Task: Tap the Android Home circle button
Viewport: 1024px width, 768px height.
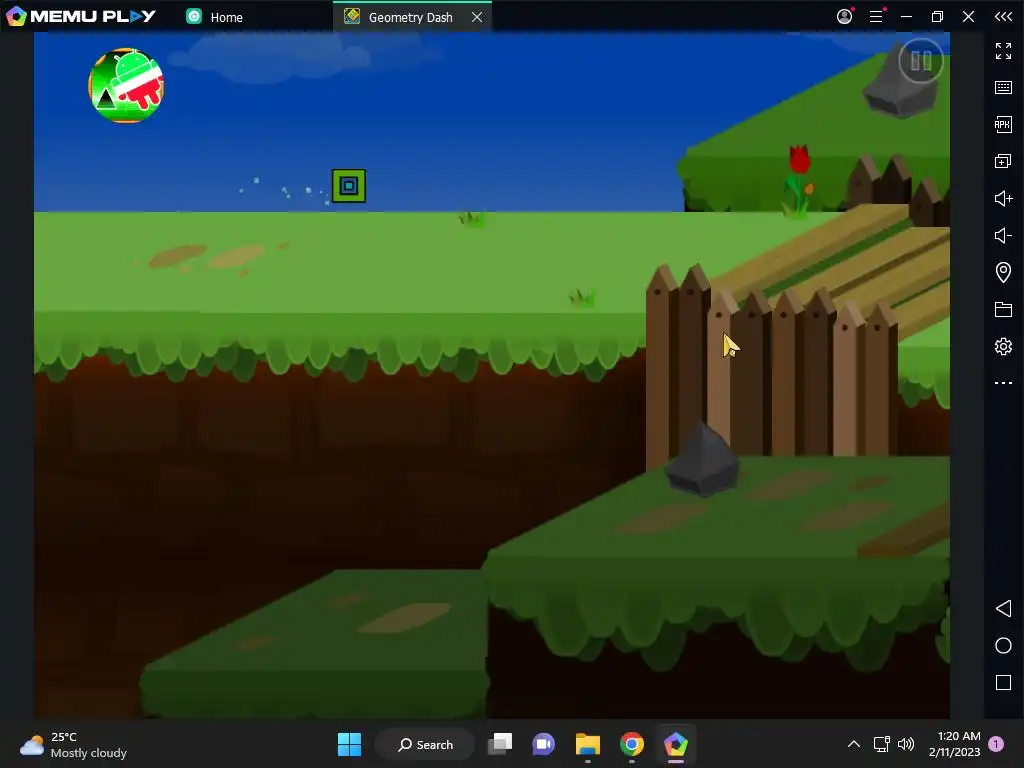Action: [1003, 646]
